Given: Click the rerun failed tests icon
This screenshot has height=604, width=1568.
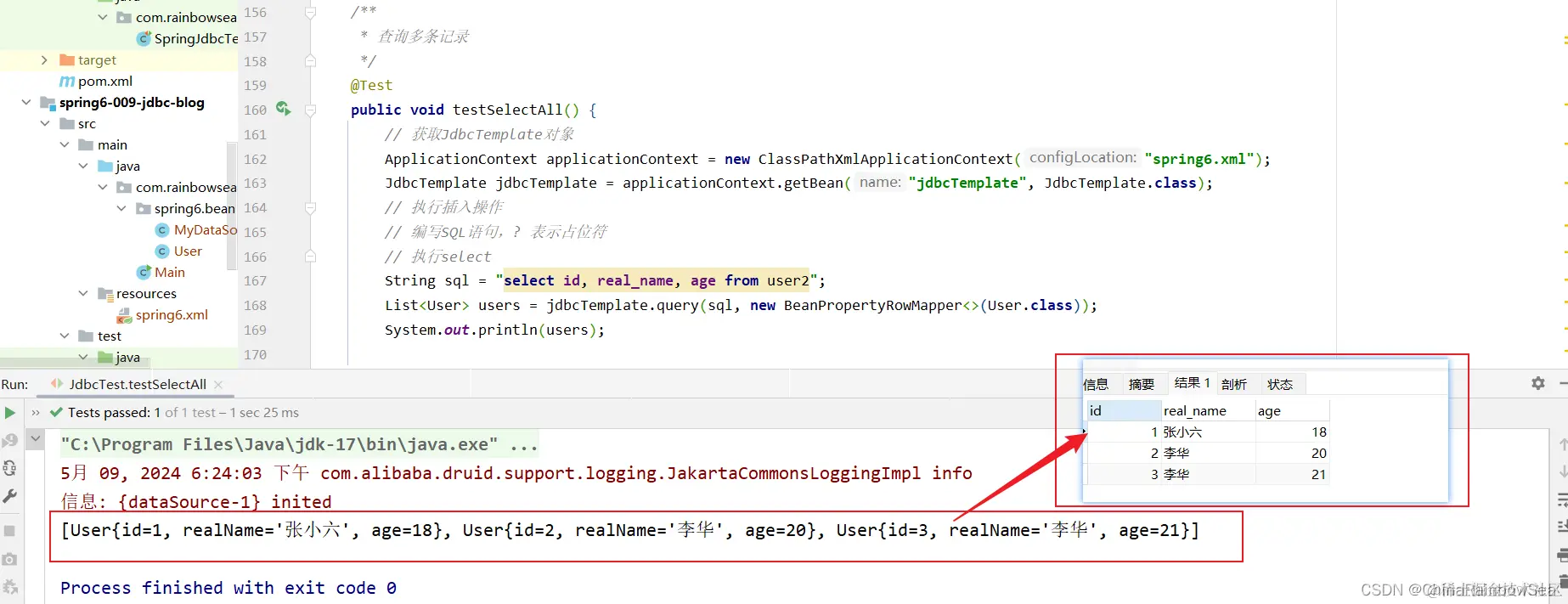Looking at the screenshot, I should click(x=9, y=440).
